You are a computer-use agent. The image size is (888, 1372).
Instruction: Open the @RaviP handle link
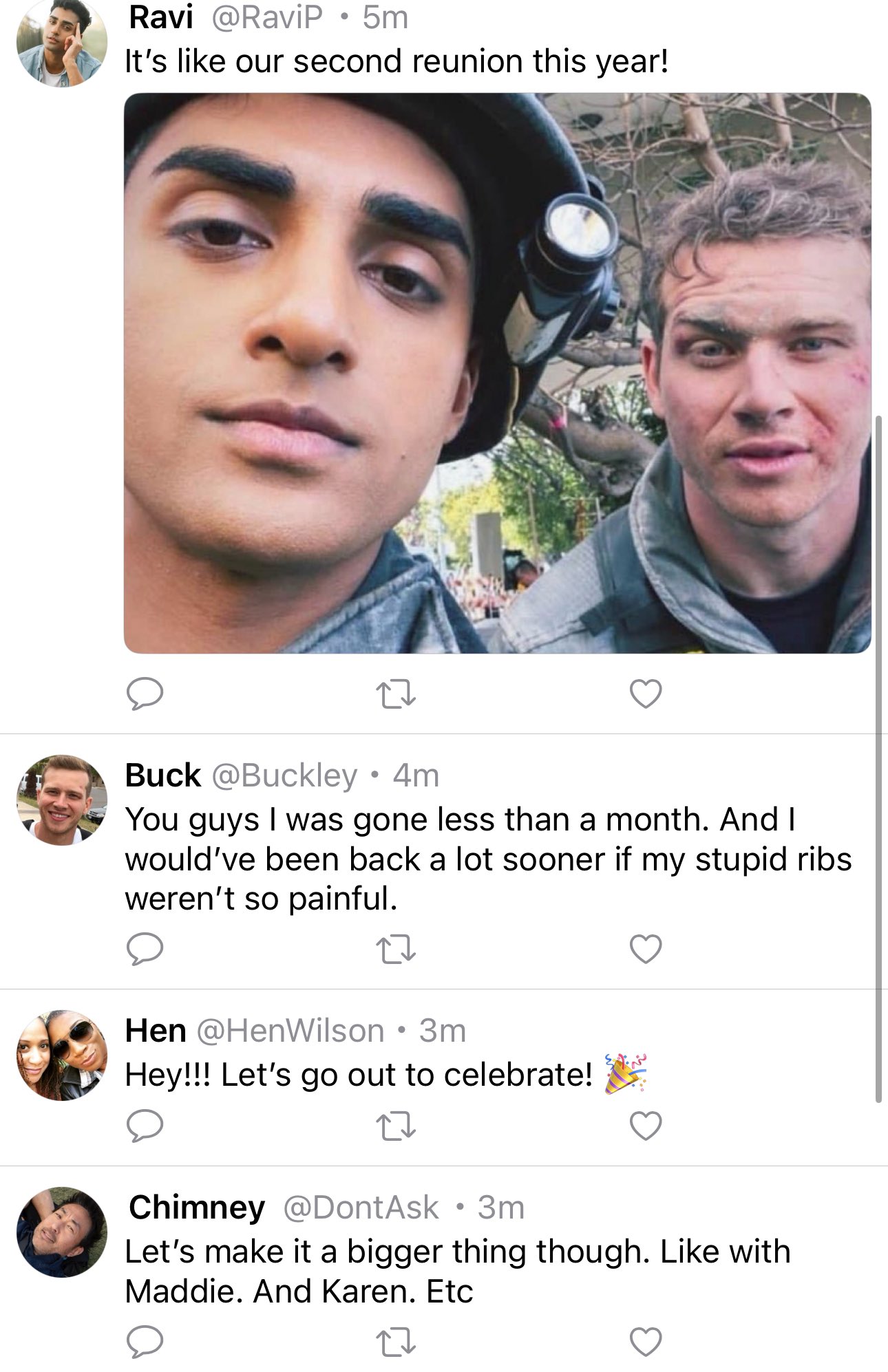point(266,17)
